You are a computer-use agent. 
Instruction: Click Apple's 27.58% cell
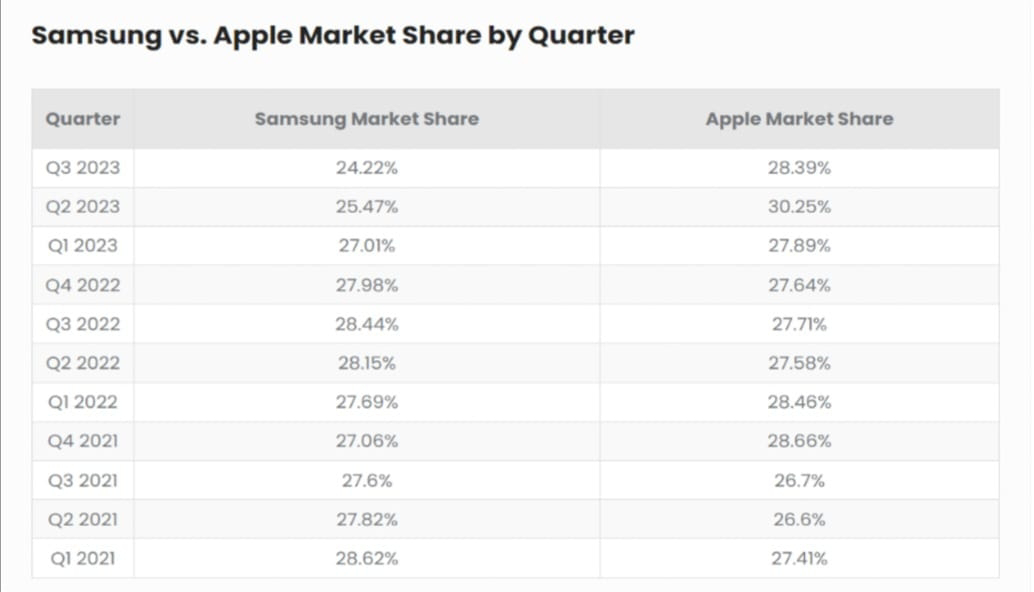pyautogui.click(x=799, y=363)
